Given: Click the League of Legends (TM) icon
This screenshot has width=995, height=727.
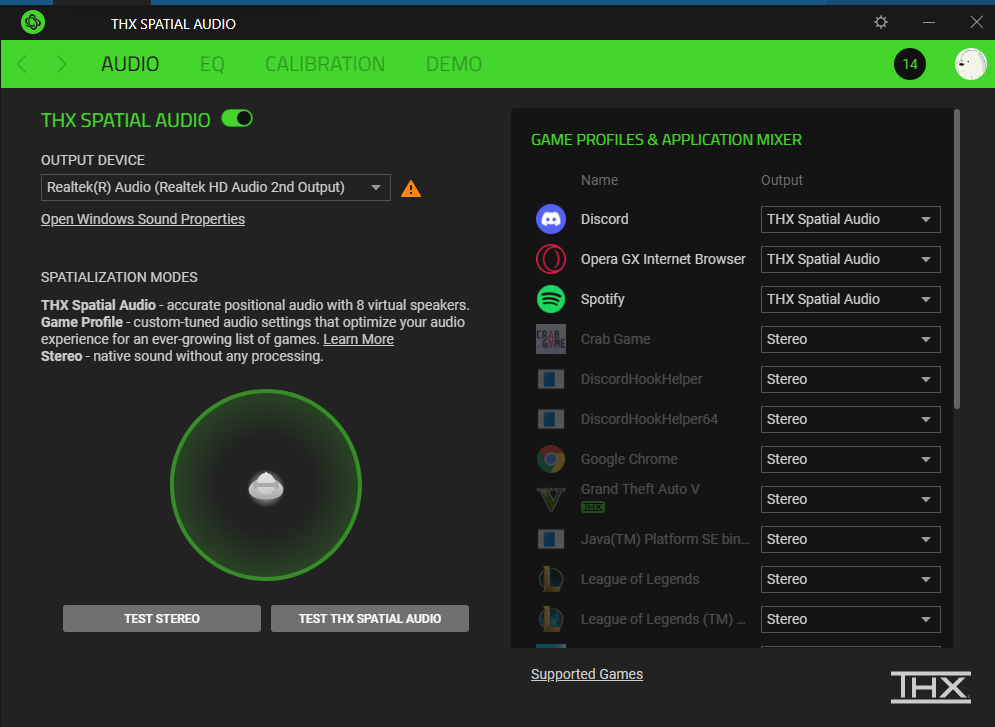Looking at the screenshot, I should tap(551, 619).
